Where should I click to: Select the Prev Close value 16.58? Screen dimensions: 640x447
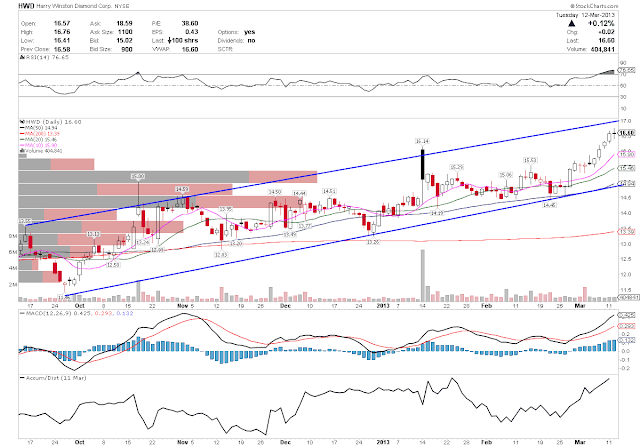[x=62, y=49]
